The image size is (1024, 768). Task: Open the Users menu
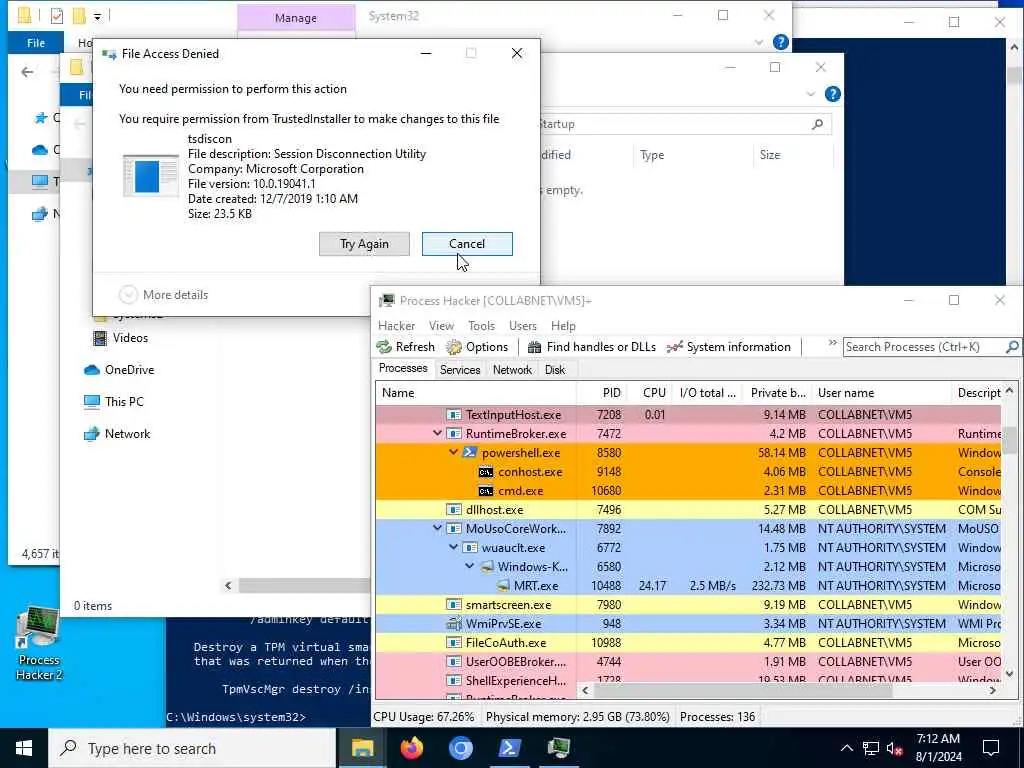tap(522, 325)
